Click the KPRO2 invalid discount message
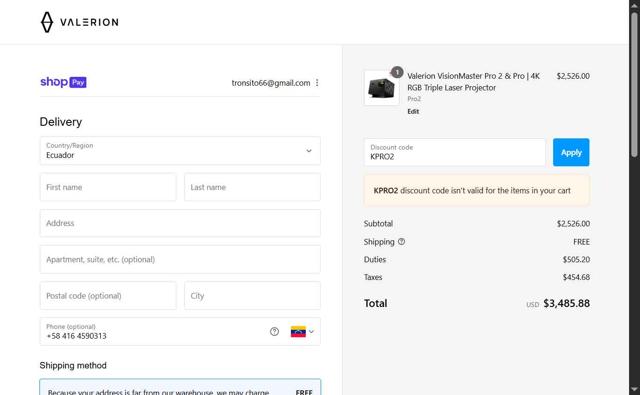 (477, 191)
